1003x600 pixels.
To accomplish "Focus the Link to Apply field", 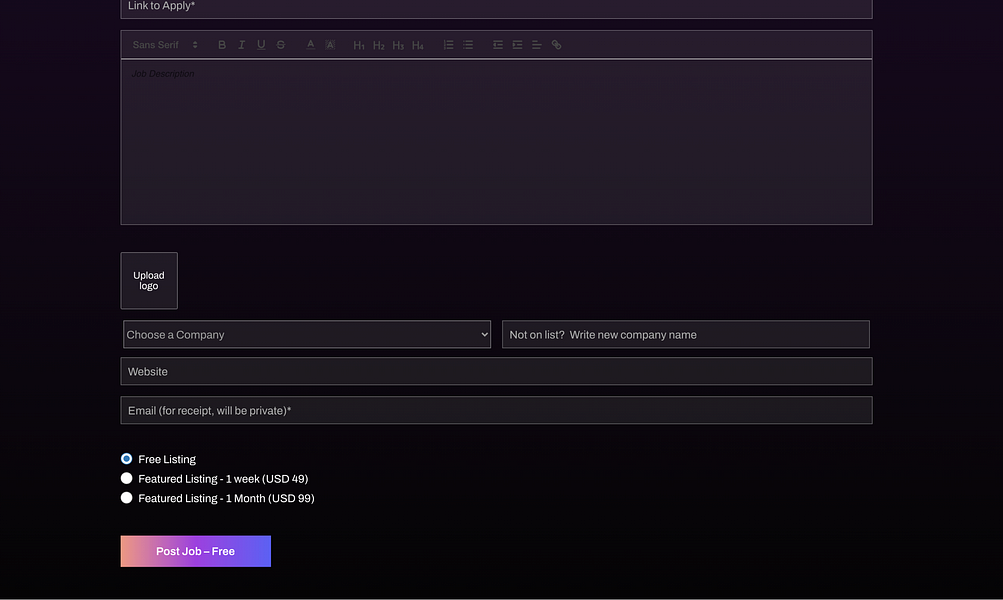I will point(496,8).
